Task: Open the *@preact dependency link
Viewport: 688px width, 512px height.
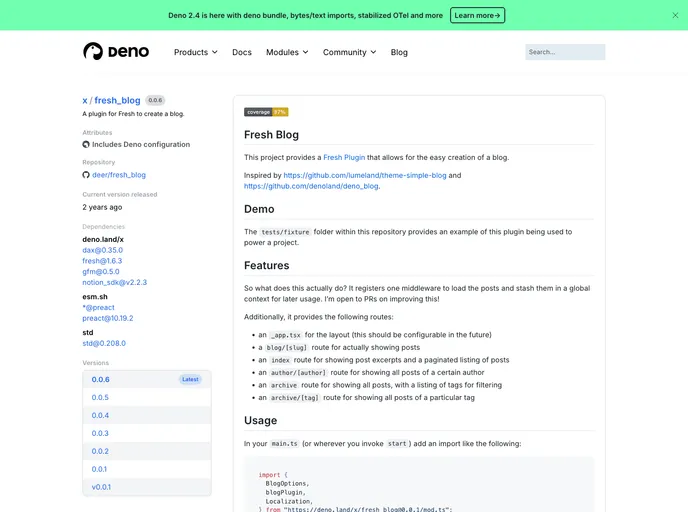Action: pyautogui.click(x=98, y=308)
